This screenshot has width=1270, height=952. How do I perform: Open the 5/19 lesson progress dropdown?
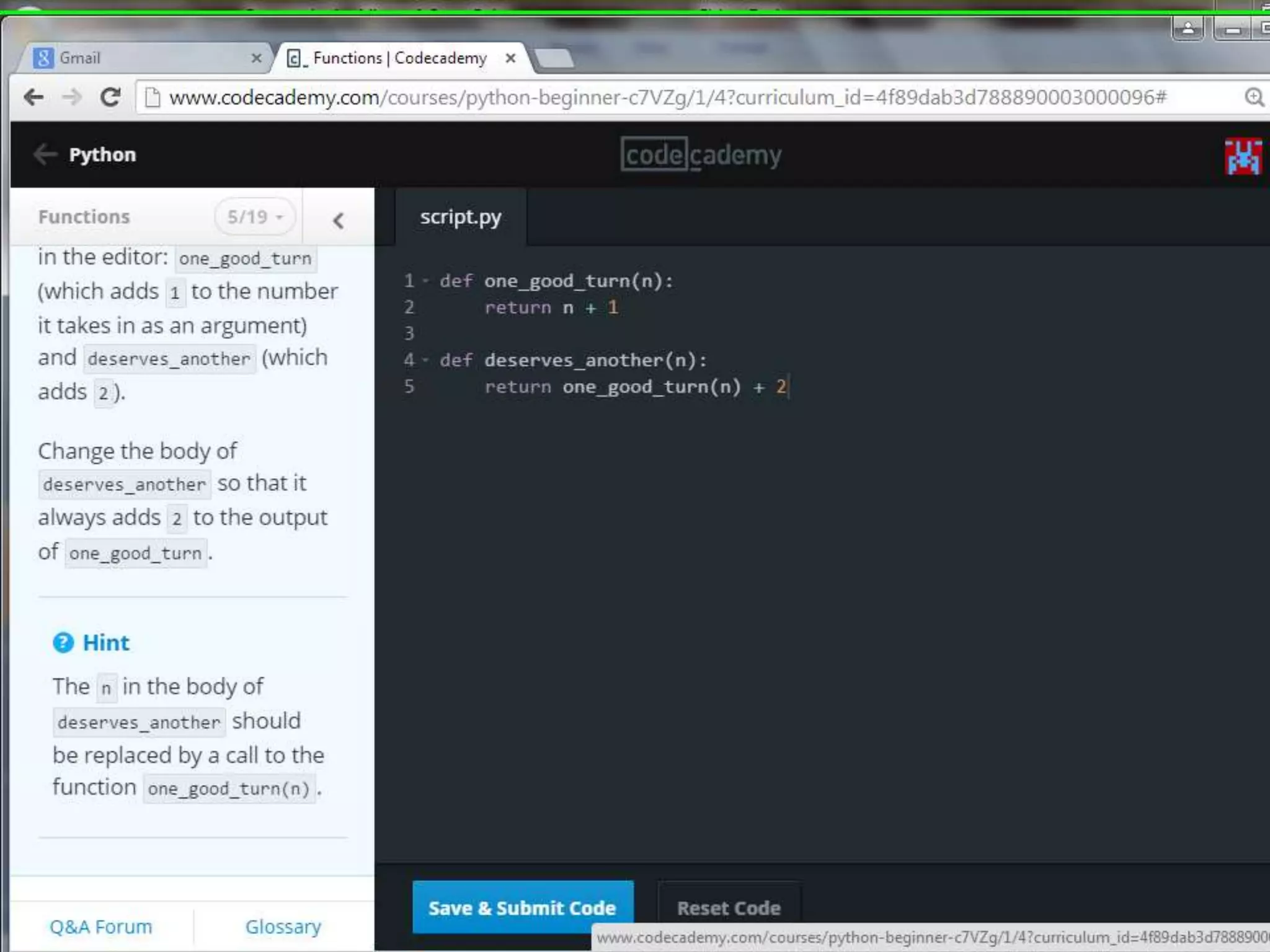[255, 217]
